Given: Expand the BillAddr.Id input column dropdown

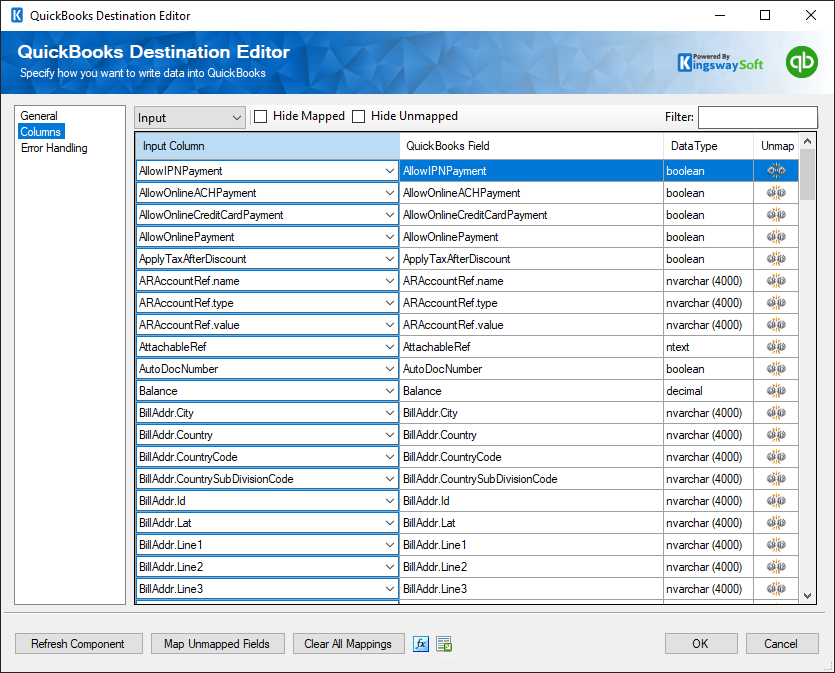Looking at the screenshot, I should (x=390, y=500).
